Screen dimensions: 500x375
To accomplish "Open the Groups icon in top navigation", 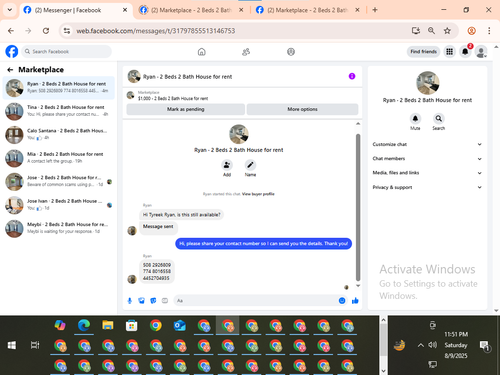I will [x=291, y=52].
